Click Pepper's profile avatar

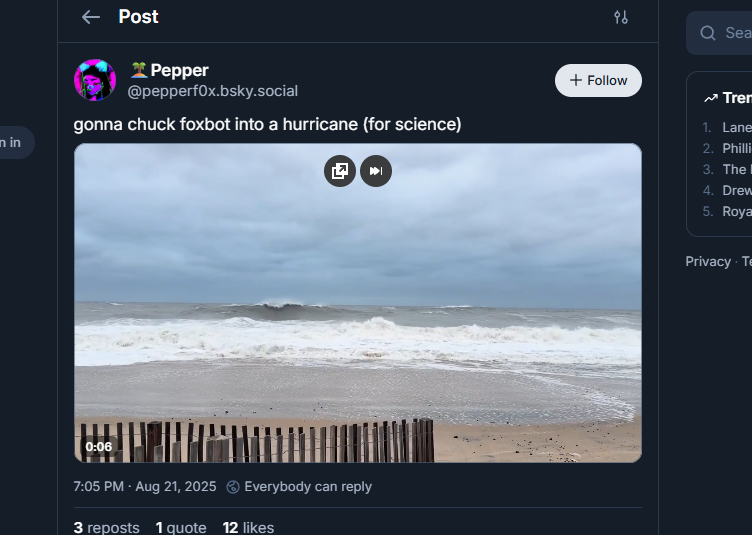tap(95, 80)
